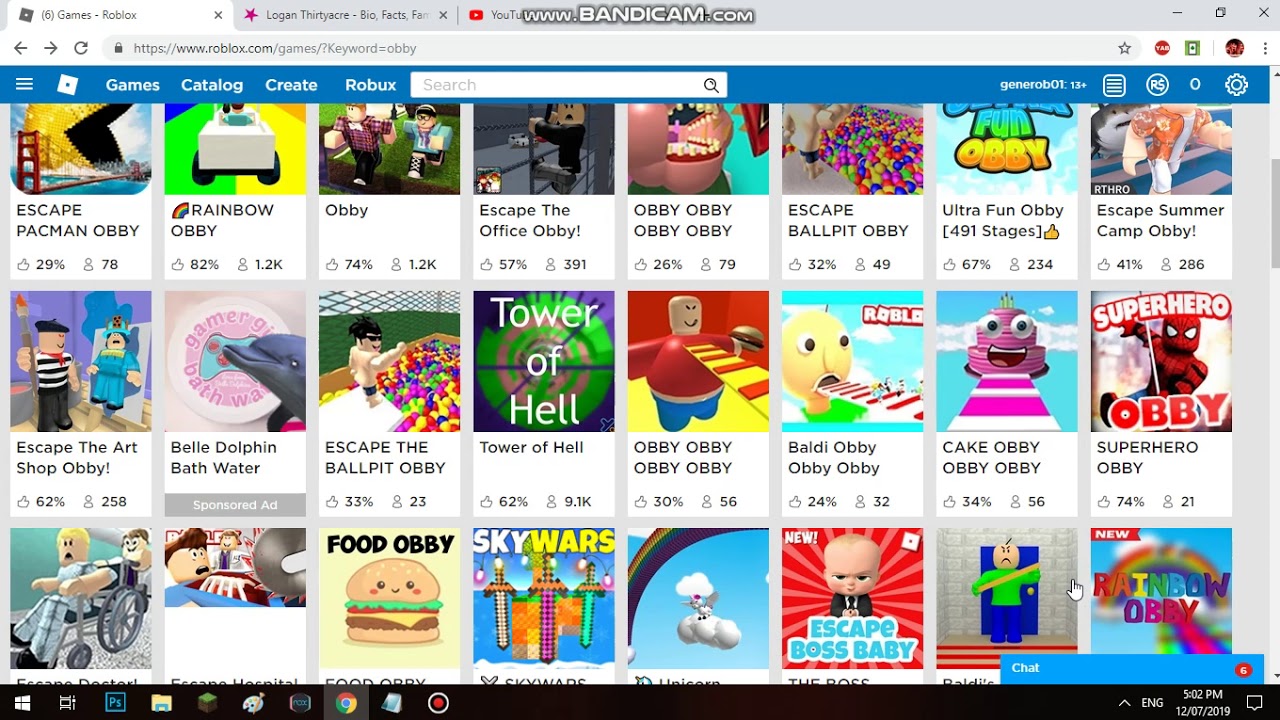The width and height of the screenshot is (1280, 720).
Task: Open File Explorer from the taskbar
Action: click(x=161, y=703)
